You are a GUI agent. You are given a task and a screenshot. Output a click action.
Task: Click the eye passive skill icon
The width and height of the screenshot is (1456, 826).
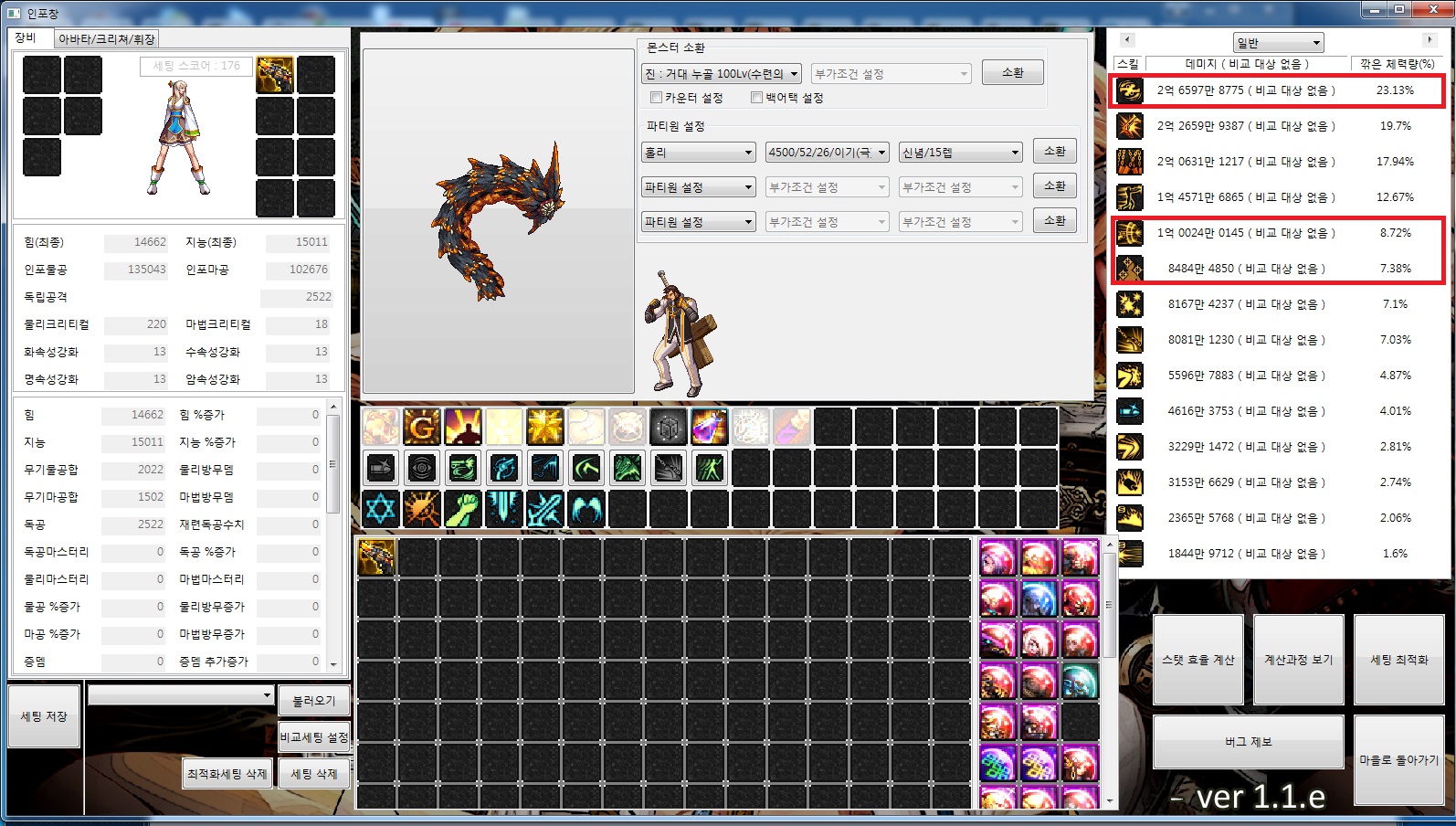tap(422, 468)
